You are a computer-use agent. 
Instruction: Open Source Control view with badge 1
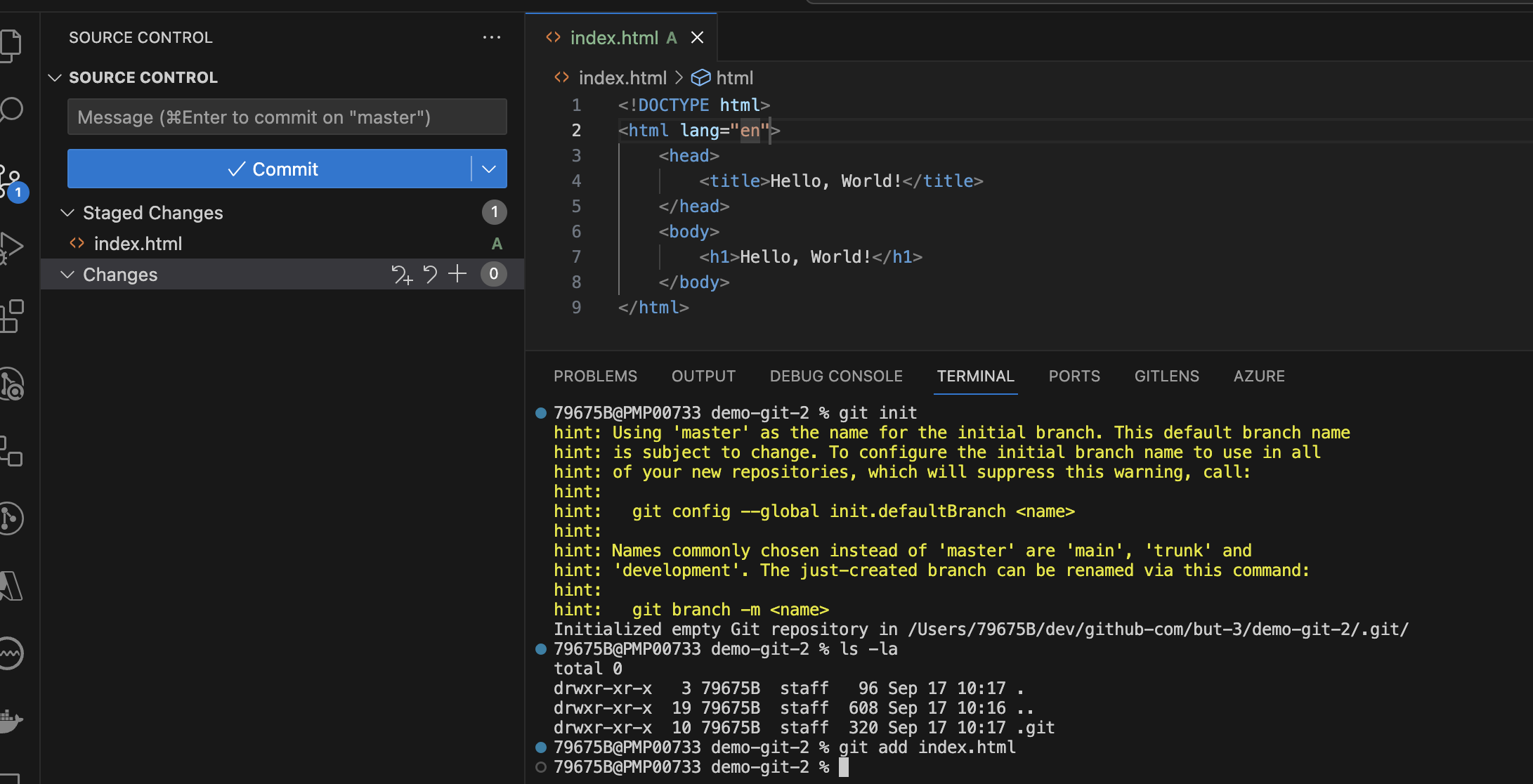tap(12, 183)
